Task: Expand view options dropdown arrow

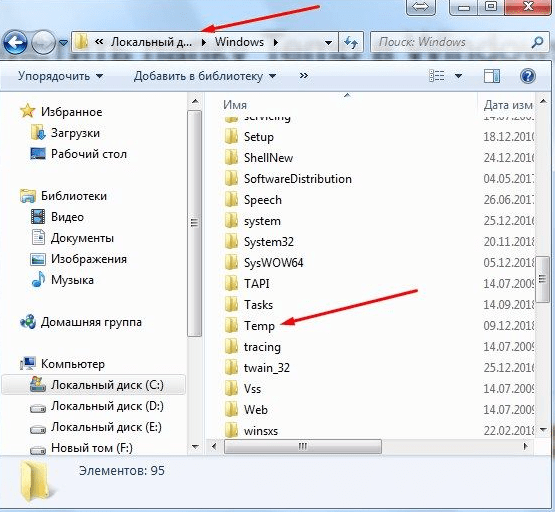Action: pyautogui.click(x=458, y=76)
